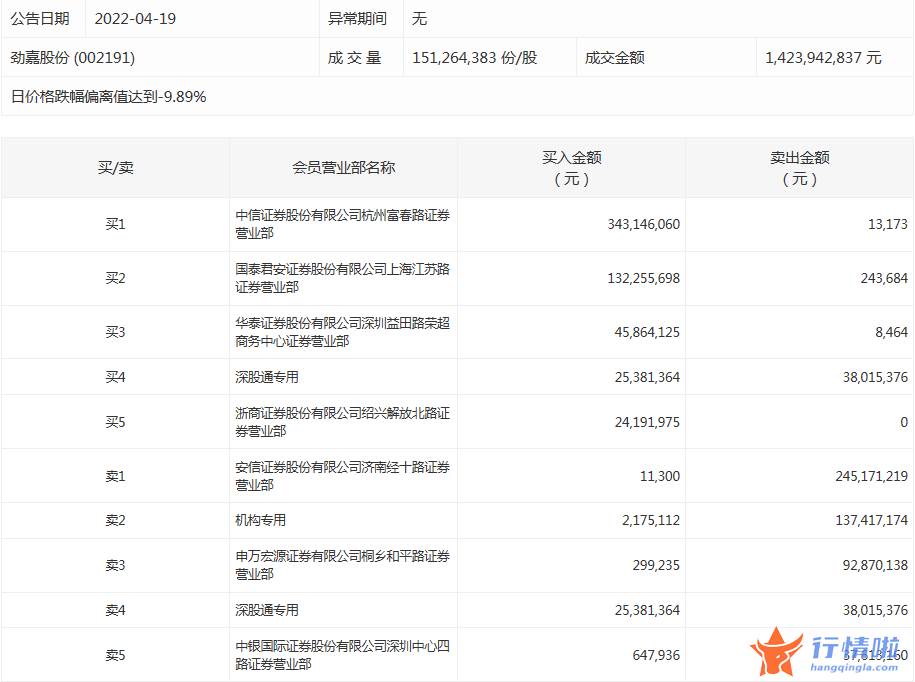The image size is (915, 682).
Task: Click the 公告日期 label
Action: 40,19
